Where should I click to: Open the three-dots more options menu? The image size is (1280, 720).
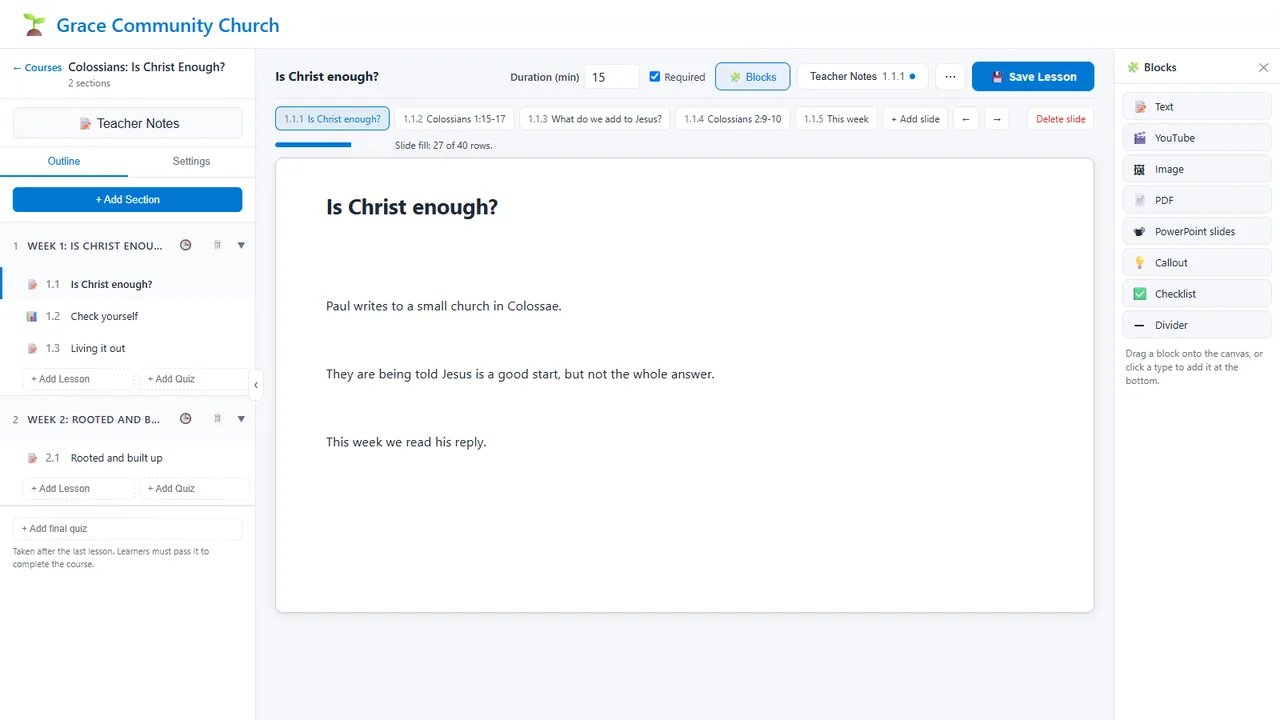point(950,77)
